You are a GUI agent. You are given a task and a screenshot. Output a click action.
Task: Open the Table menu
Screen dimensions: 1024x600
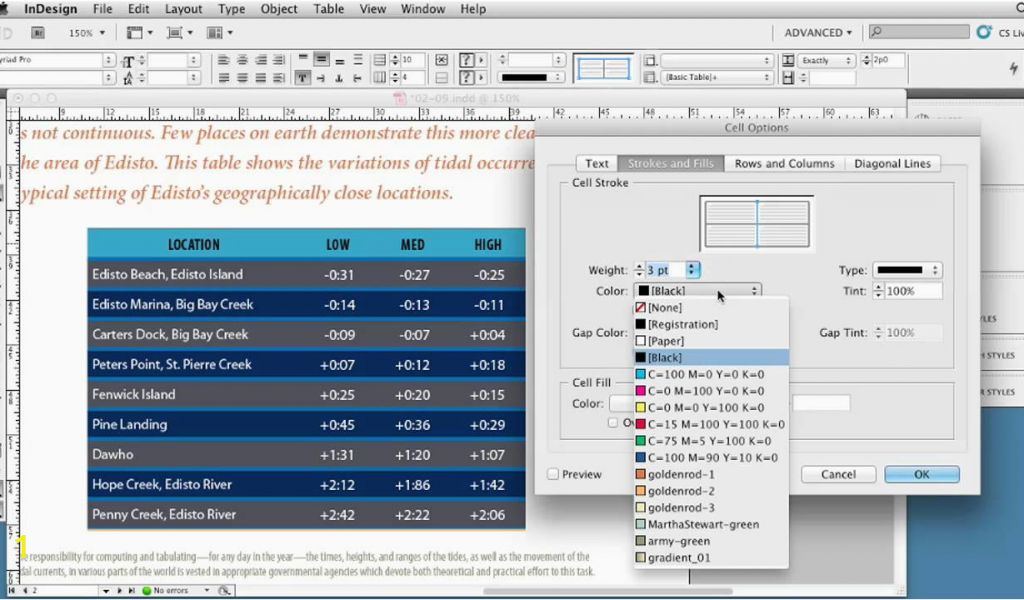click(x=328, y=9)
